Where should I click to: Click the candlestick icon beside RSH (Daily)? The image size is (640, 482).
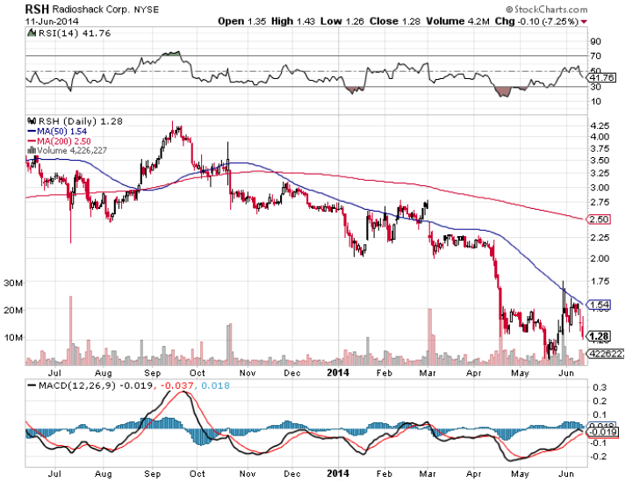click(32, 121)
